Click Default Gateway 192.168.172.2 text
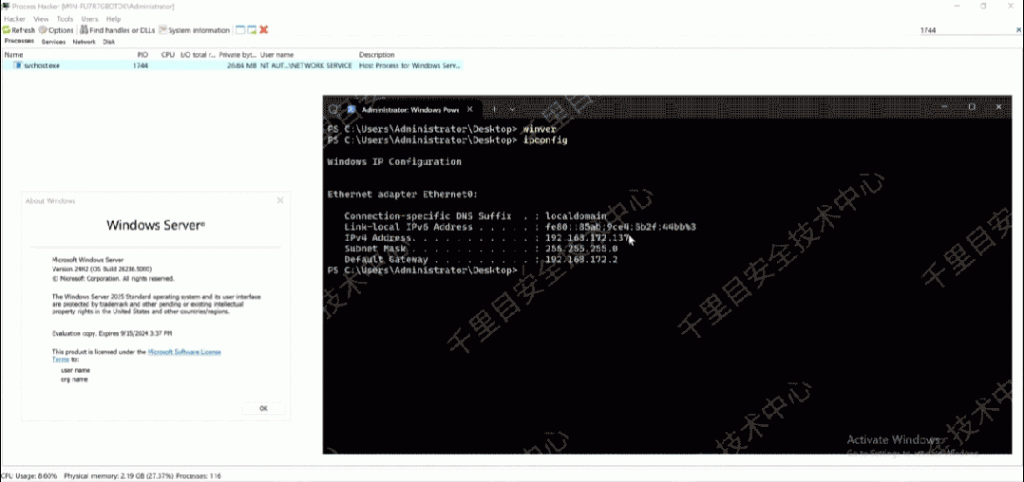This screenshot has width=1024, height=482. coord(581,260)
